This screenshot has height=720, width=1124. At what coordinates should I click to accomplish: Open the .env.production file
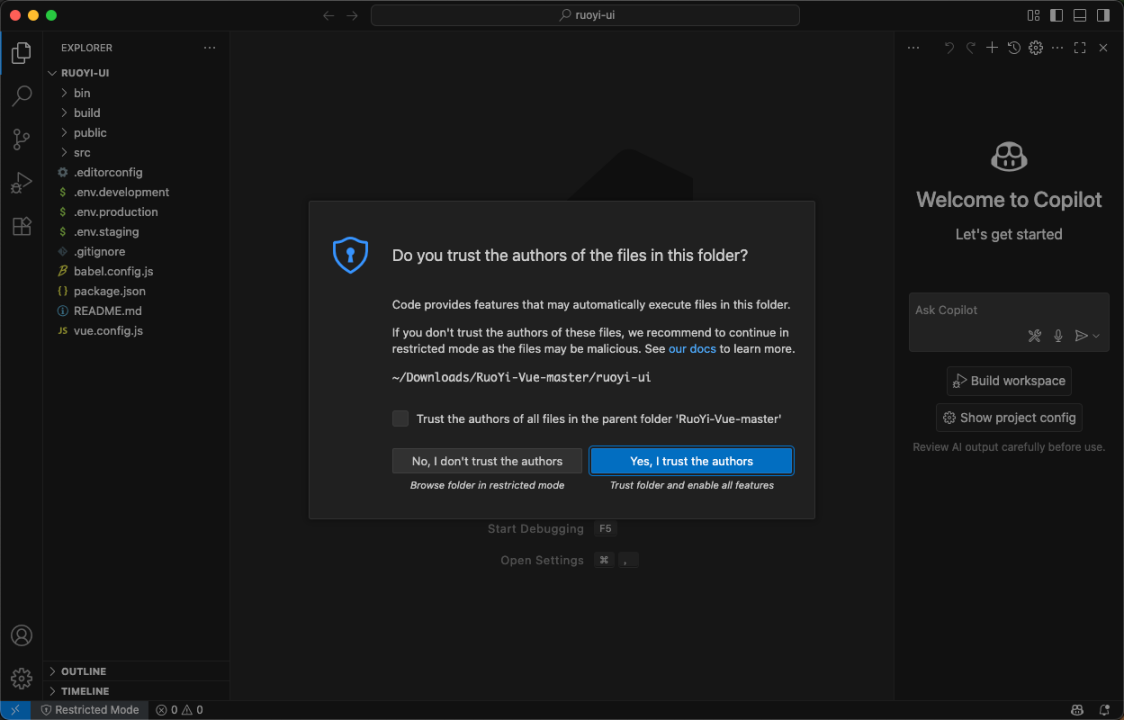point(136,212)
